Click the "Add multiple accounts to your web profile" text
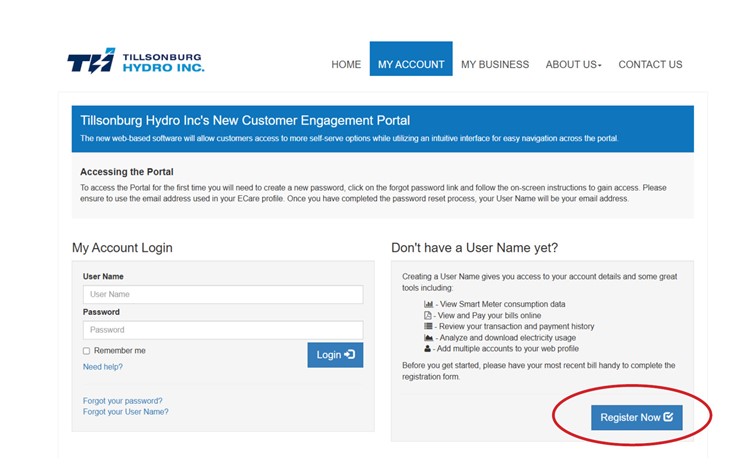The height and width of the screenshot is (472, 755). pos(508,349)
